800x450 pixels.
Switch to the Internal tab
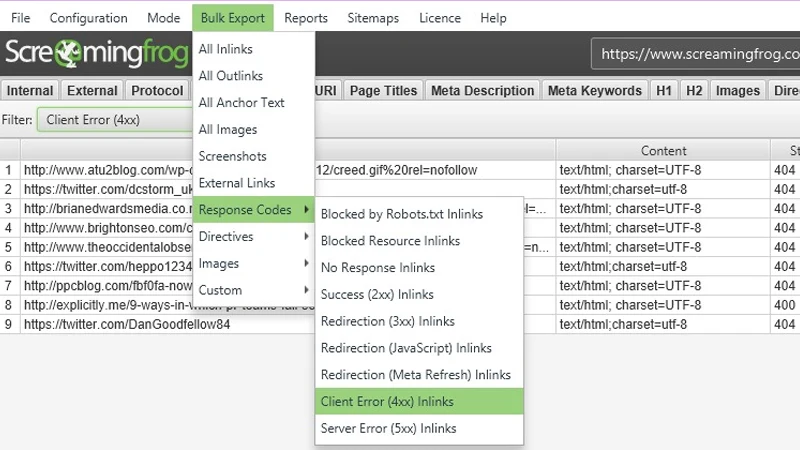click(x=30, y=91)
